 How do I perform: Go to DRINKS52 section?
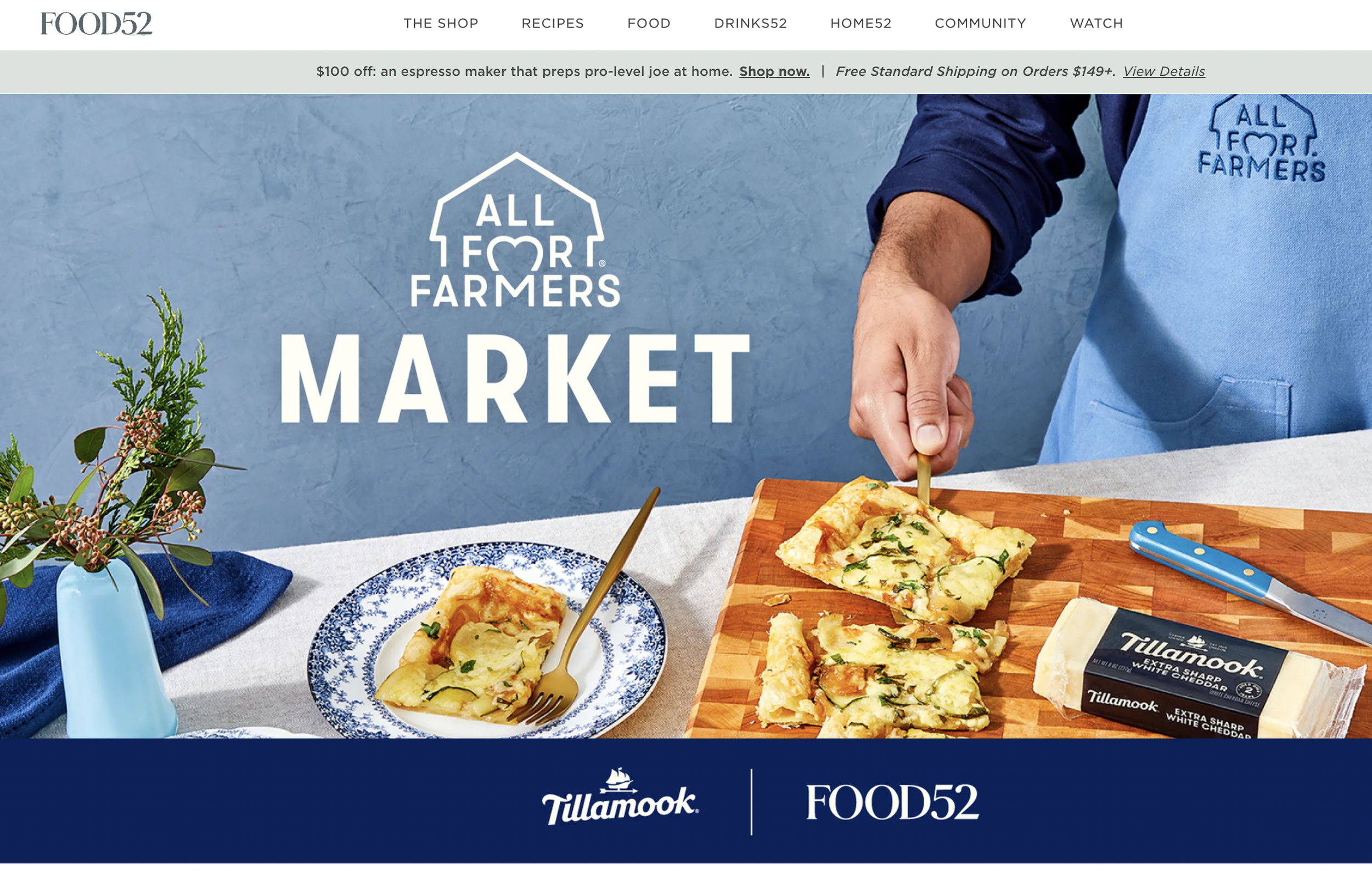click(750, 24)
